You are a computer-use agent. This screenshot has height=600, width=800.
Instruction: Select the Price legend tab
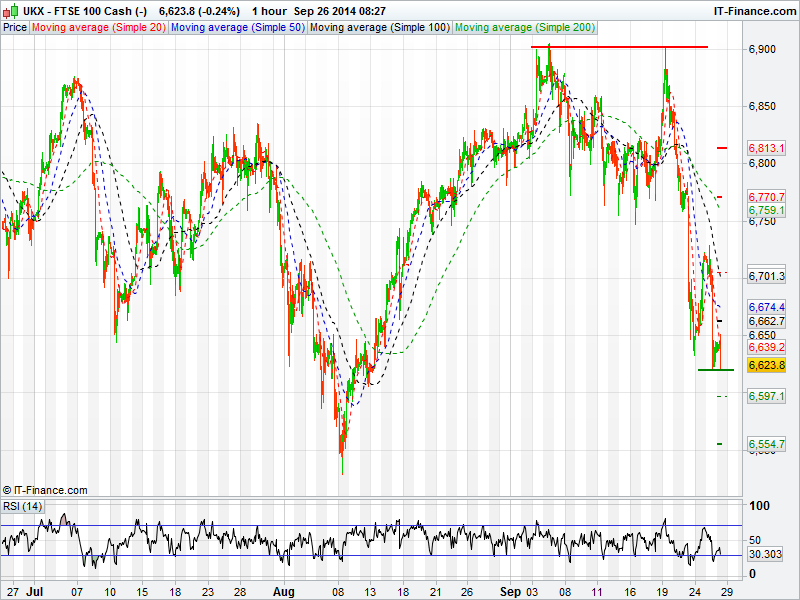click(x=15, y=27)
